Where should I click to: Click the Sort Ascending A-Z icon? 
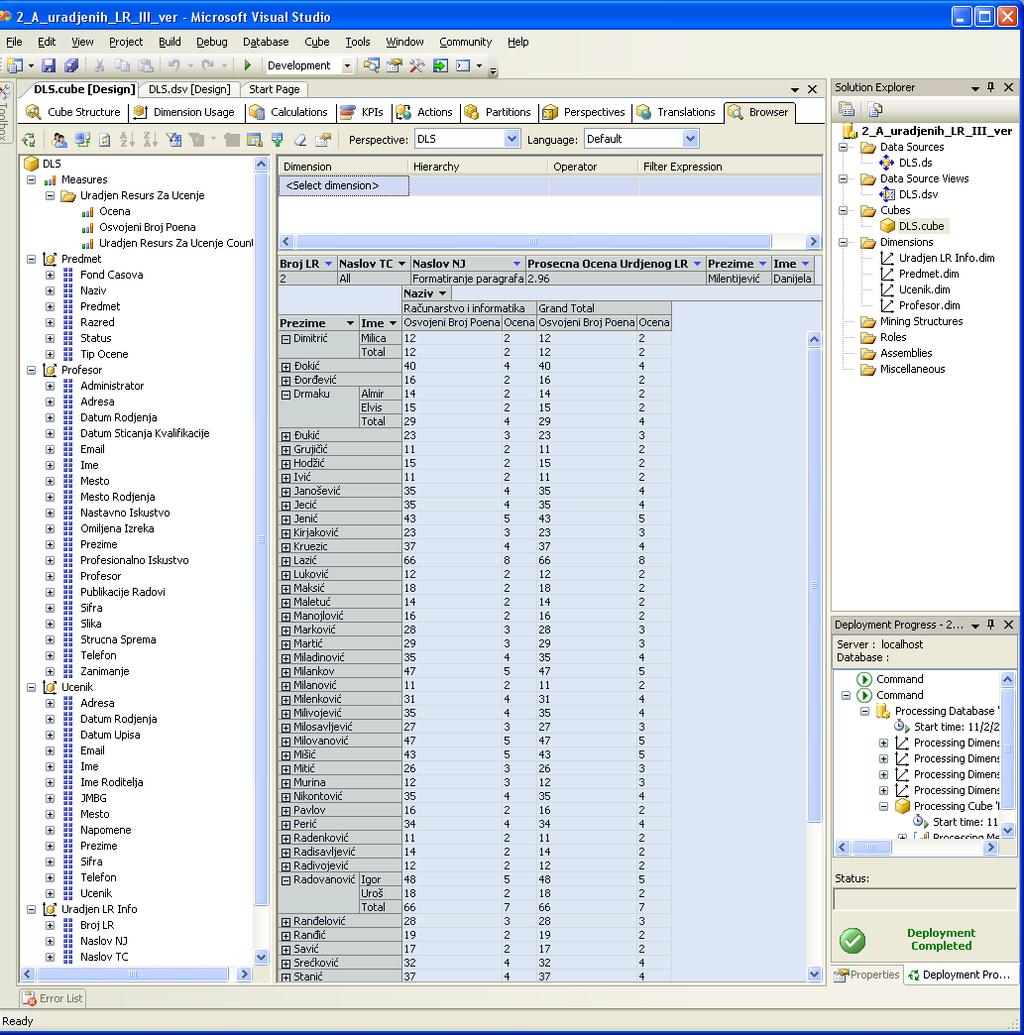[x=127, y=139]
